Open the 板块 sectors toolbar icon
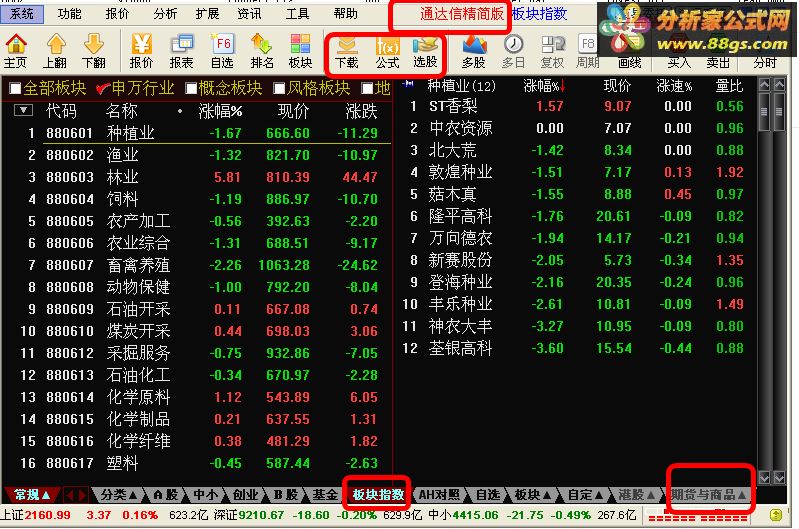The height and width of the screenshot is (529, 799). point(300,51)
